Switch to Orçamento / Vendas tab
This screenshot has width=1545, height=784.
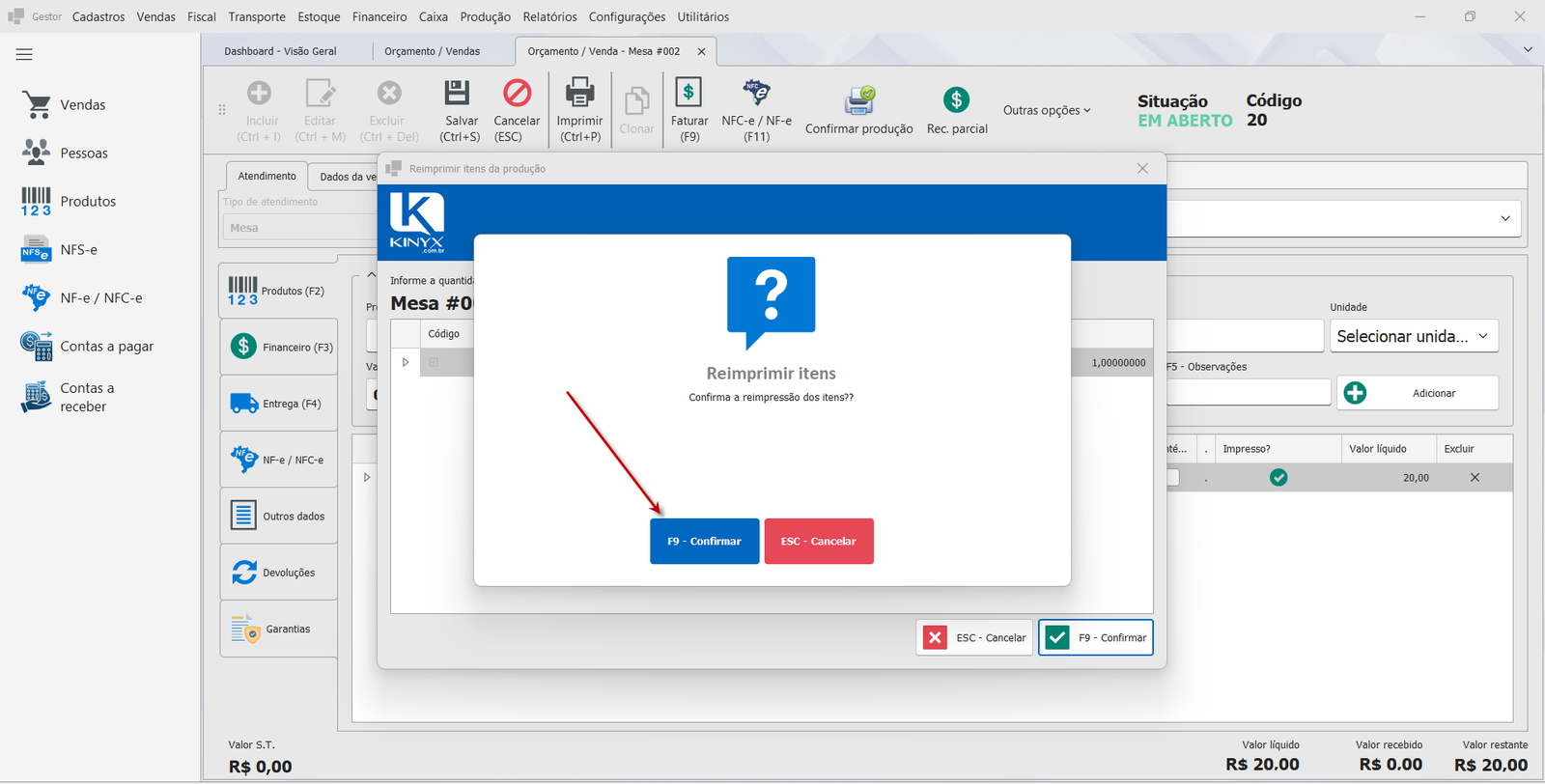click(432, 51)
